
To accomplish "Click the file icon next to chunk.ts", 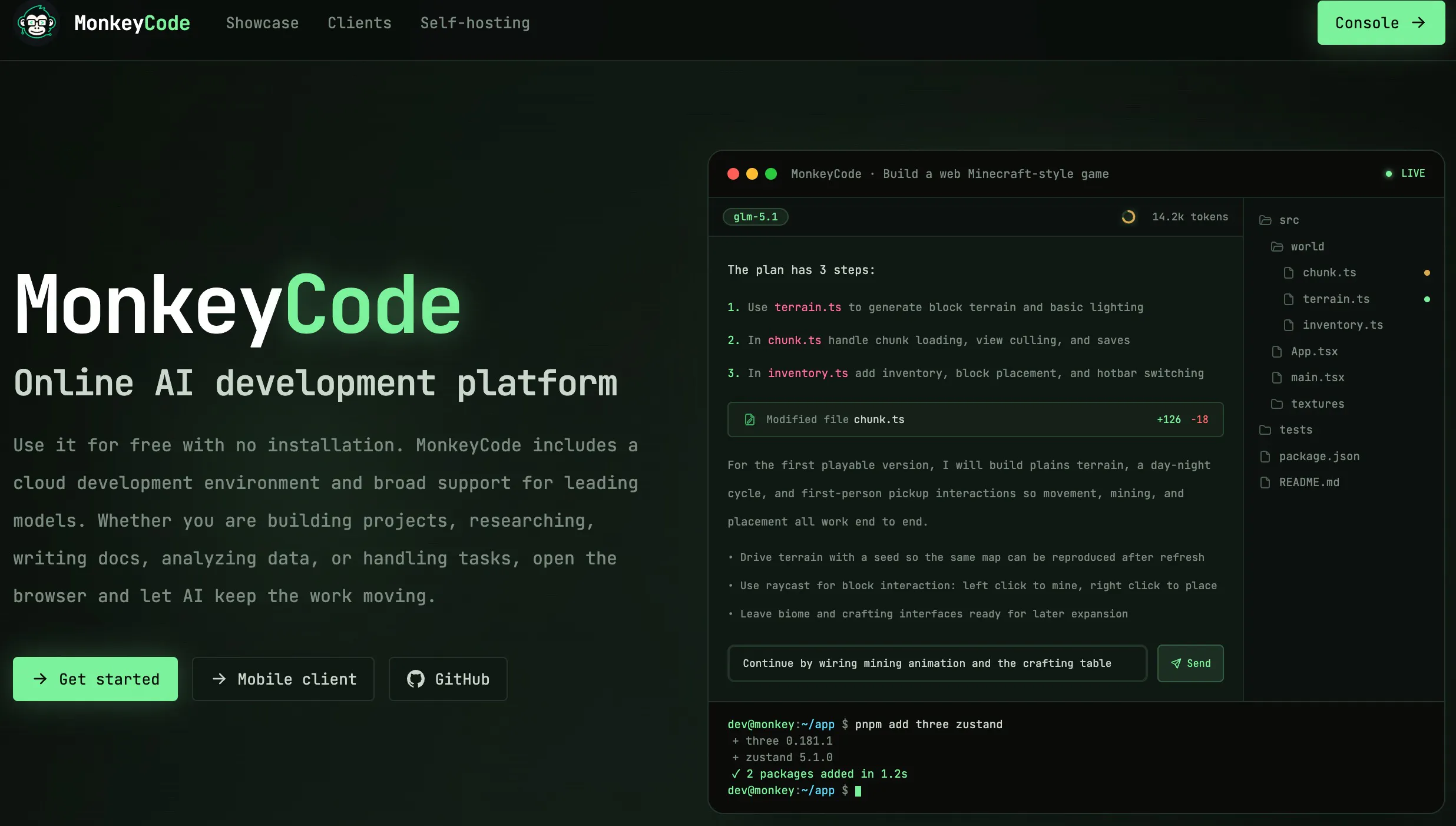I will tap(1288, 273).
